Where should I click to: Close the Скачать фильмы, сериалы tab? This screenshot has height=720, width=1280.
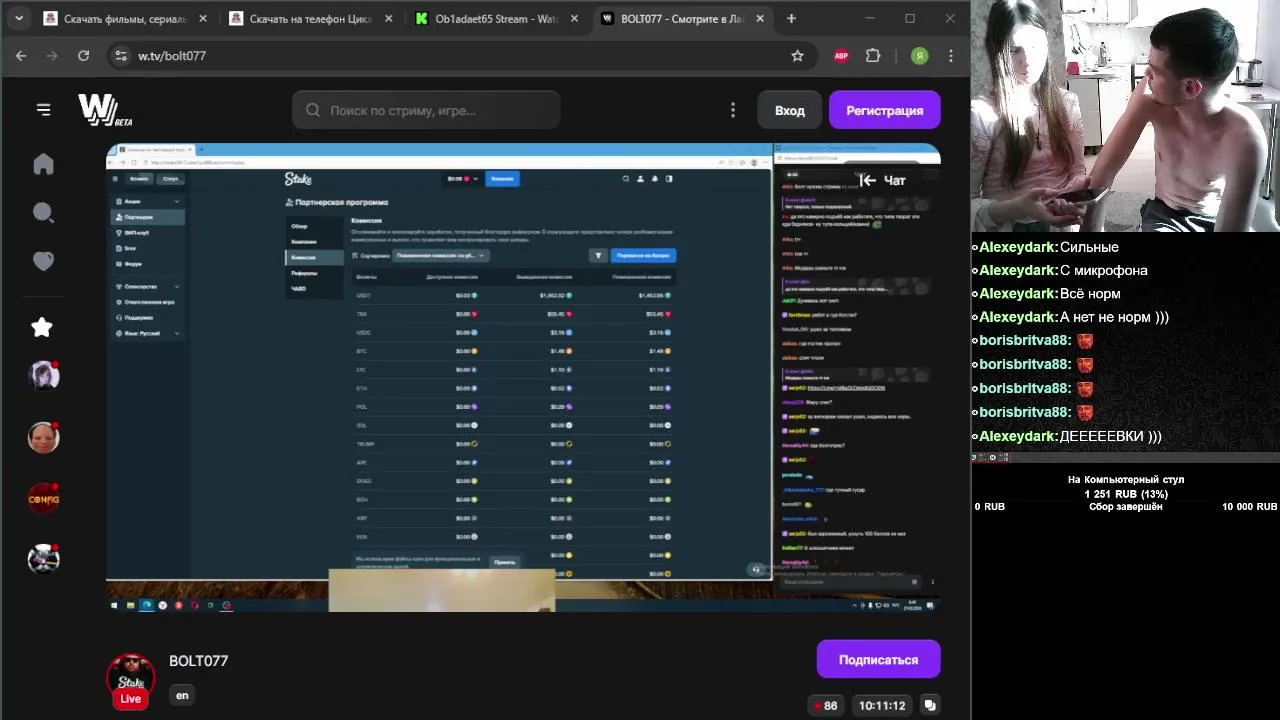(202, 18)
